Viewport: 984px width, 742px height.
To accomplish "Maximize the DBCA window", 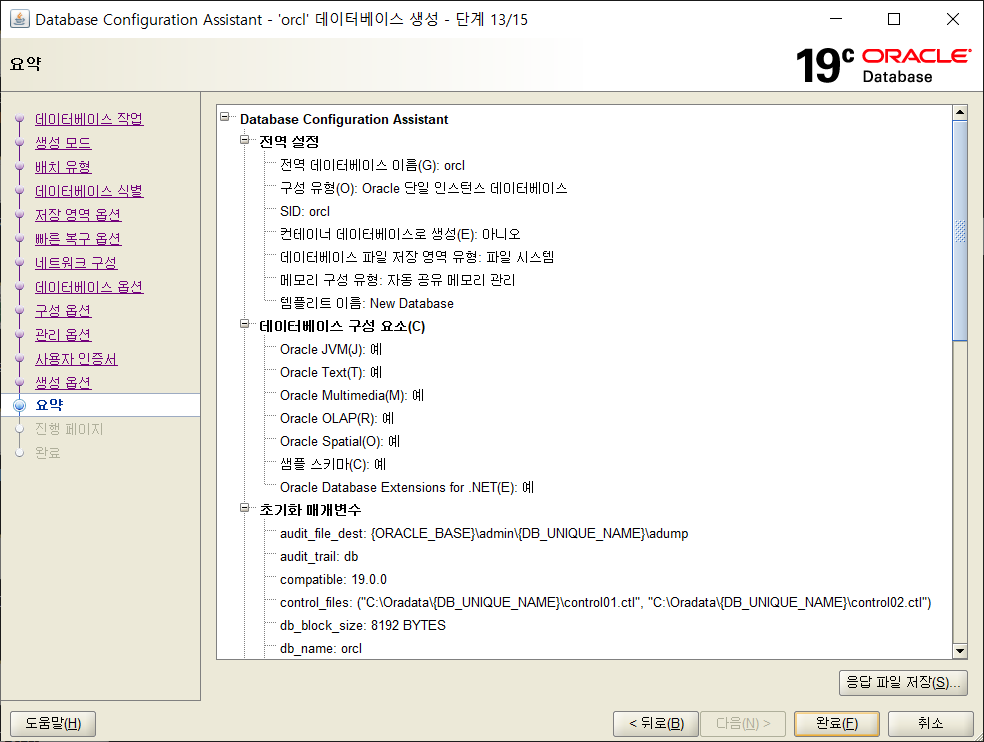I will click(894, 19).
